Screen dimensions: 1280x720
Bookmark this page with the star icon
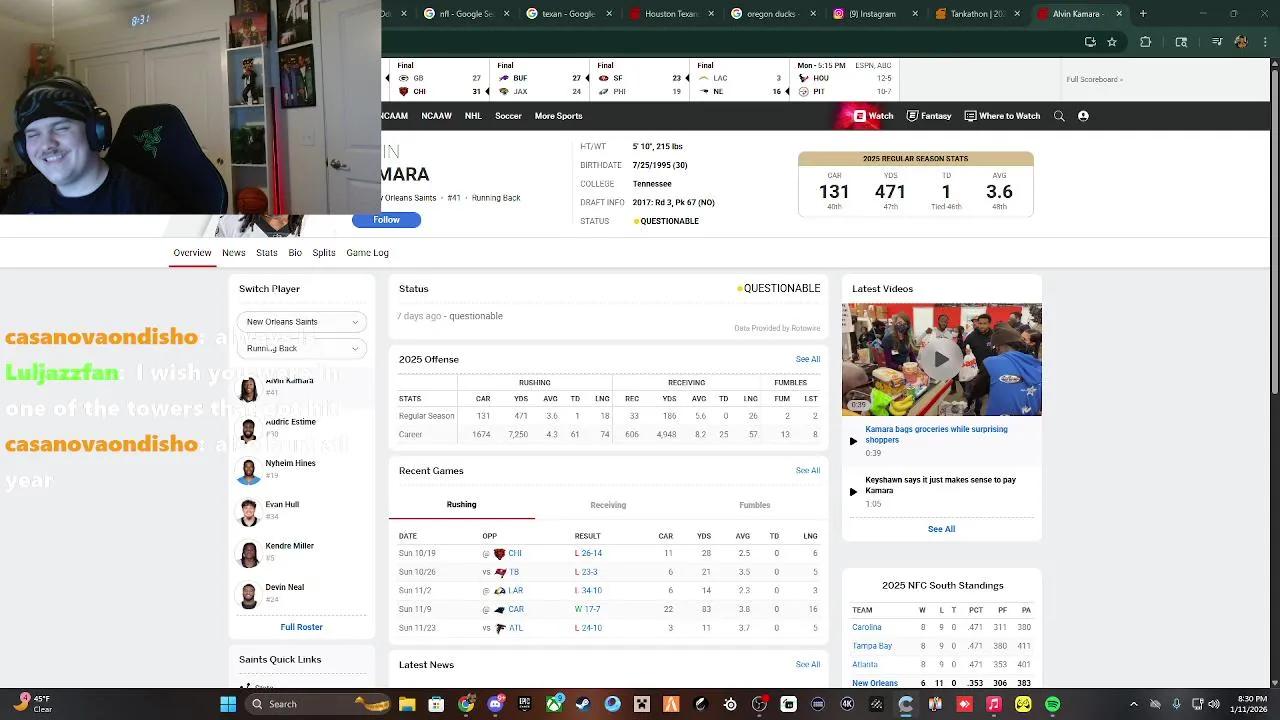[1112, 42]
